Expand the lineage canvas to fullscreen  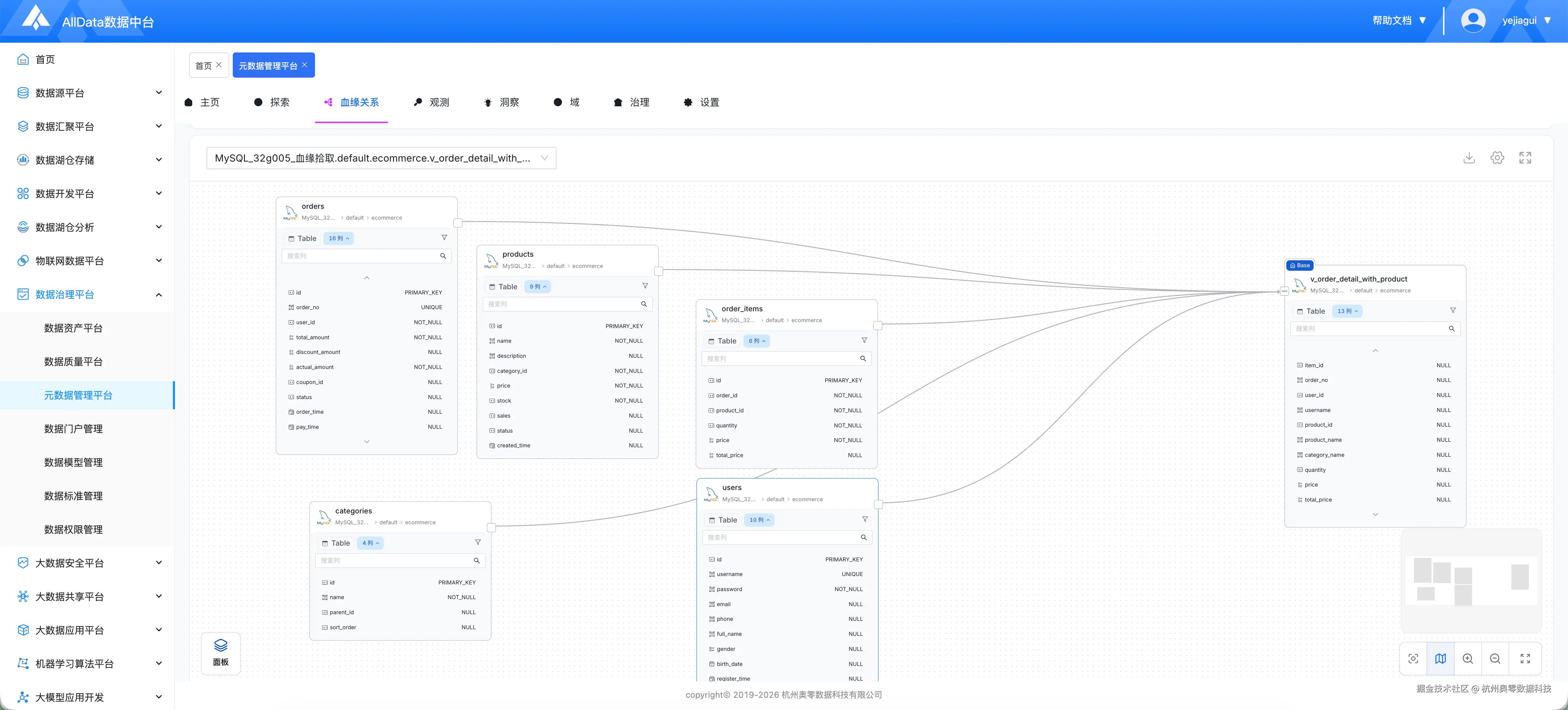[1525, 158]
